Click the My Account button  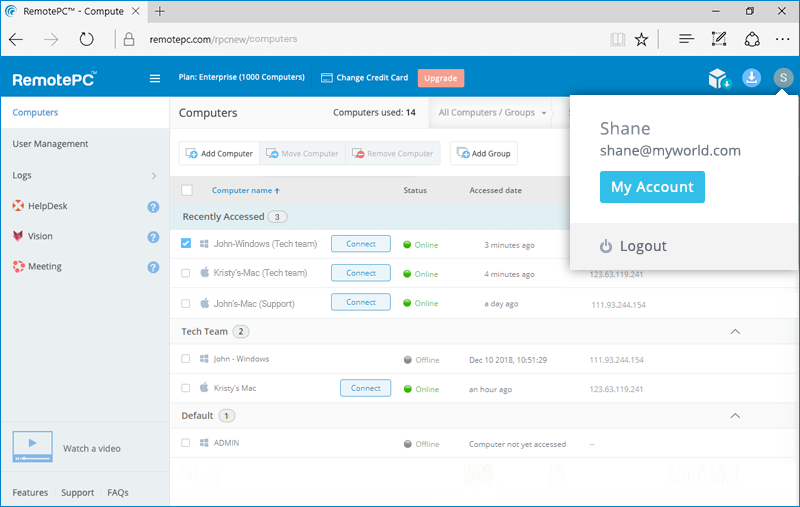pyautogui.click(x=652, y=187)
